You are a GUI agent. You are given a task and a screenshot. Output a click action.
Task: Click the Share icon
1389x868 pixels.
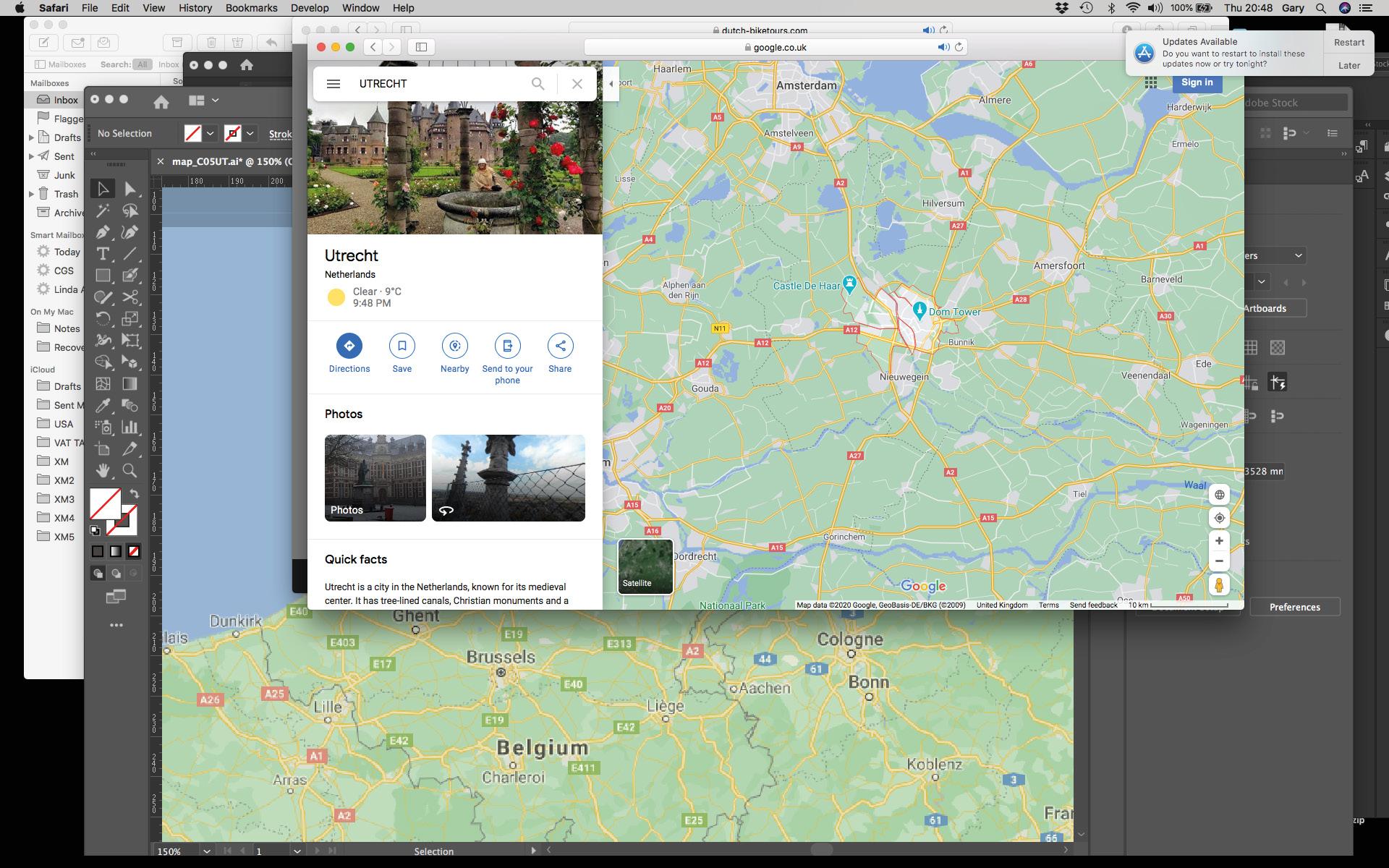tap(561, 346)
